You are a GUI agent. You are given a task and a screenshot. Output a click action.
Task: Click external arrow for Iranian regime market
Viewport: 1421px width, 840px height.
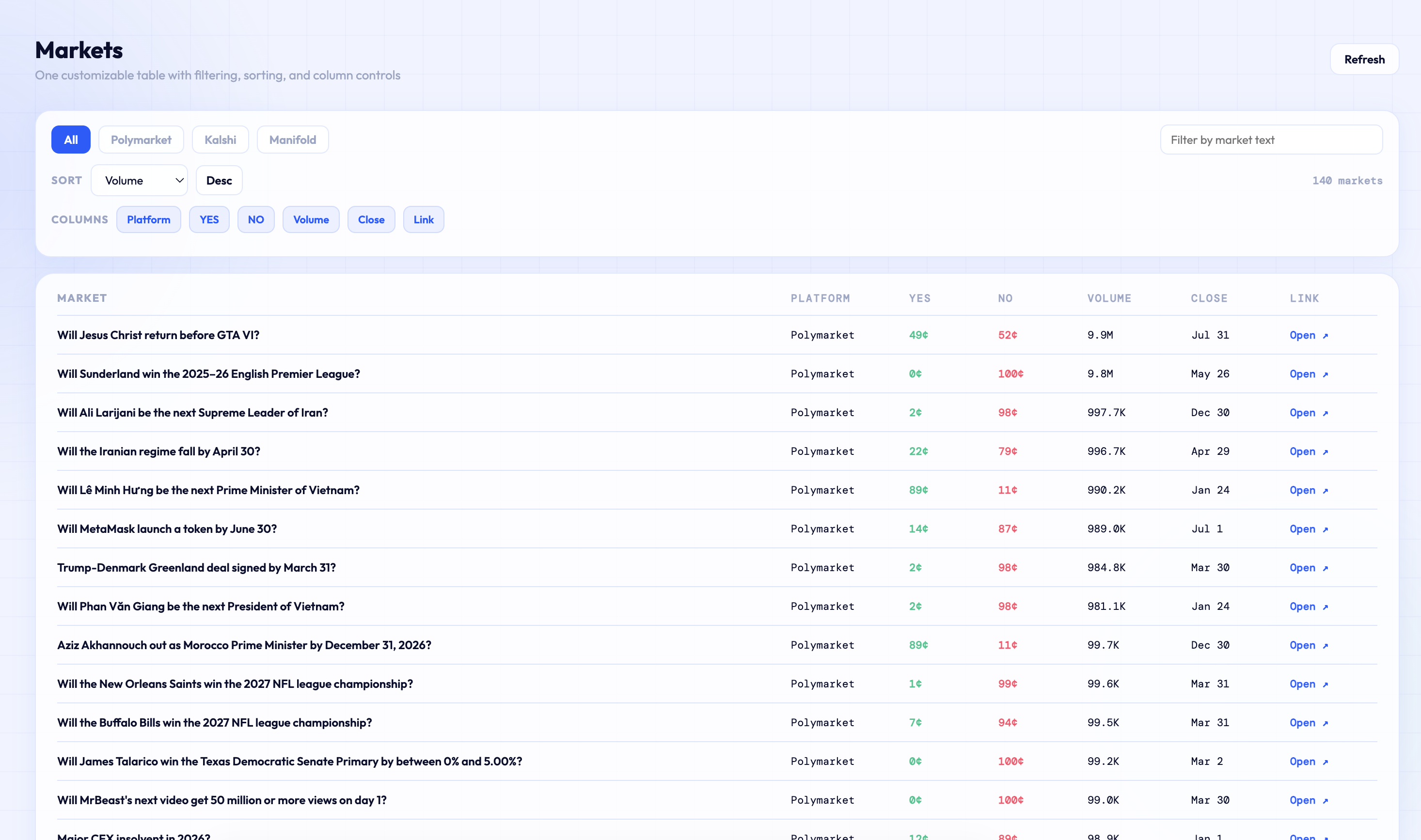pos(1326,451)
